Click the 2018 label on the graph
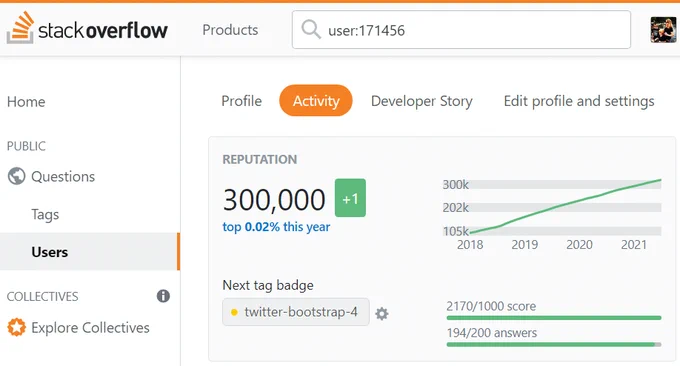This screenshot has width=680, height=366. 470,245
